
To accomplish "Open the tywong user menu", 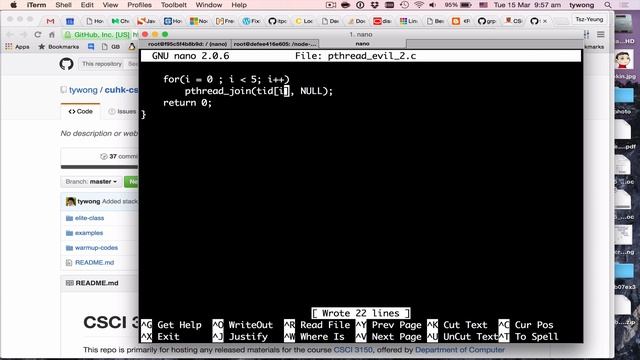I will click(582, 5).
